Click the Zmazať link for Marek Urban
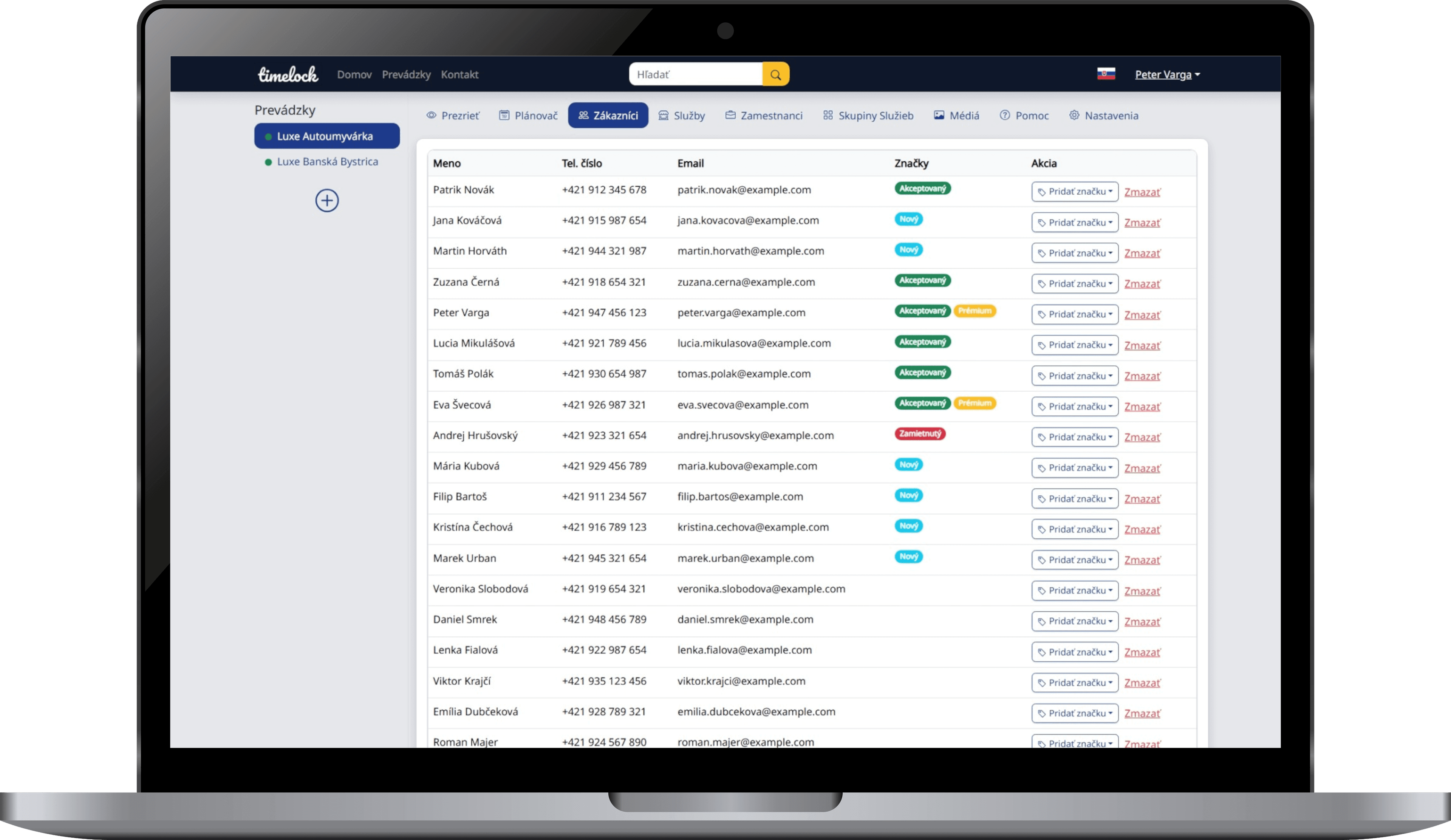 pyautogui.click(x=1142, y=560)
